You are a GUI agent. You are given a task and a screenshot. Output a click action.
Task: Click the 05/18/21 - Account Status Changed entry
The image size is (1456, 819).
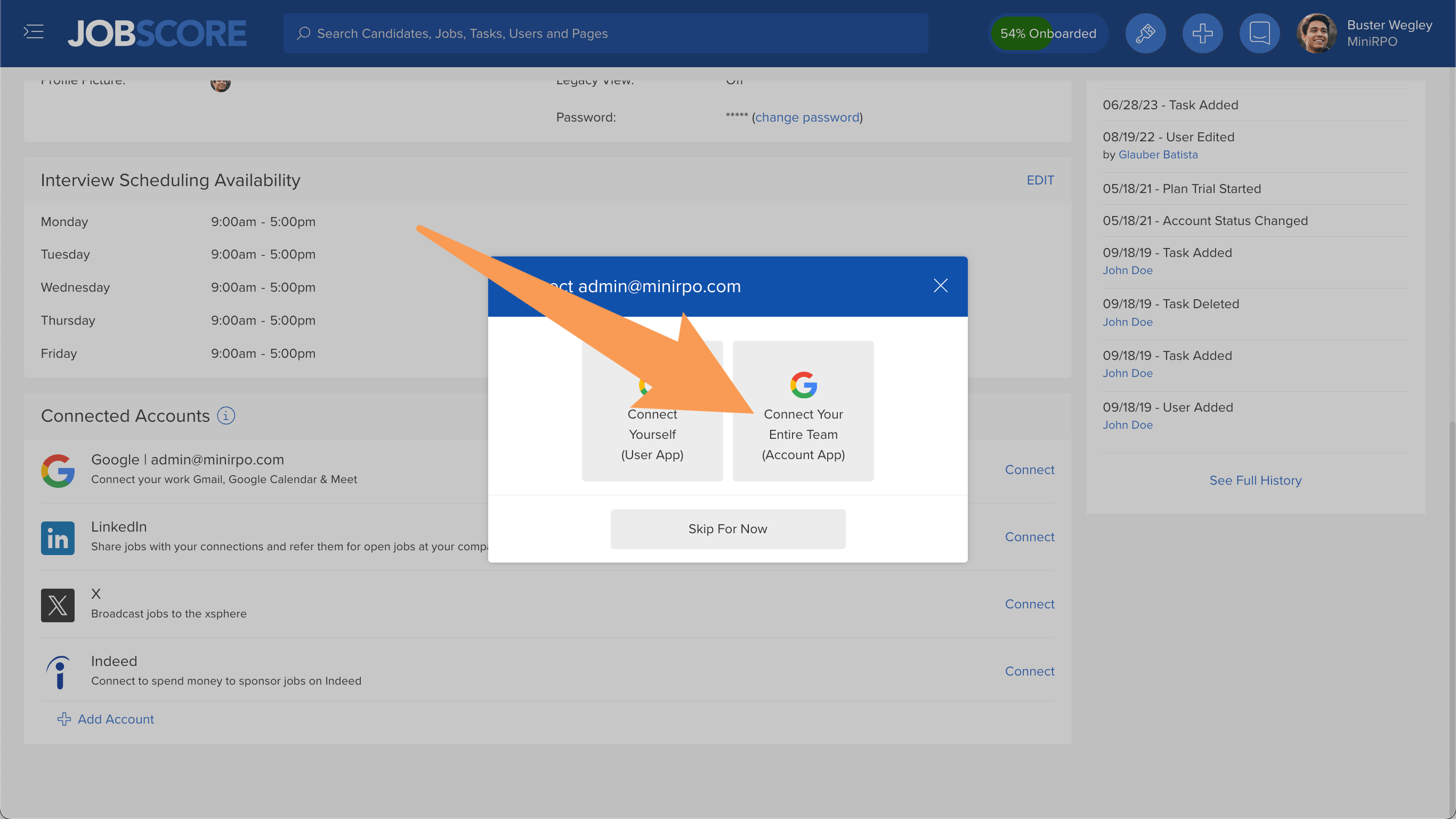[x=1205, y=221]
